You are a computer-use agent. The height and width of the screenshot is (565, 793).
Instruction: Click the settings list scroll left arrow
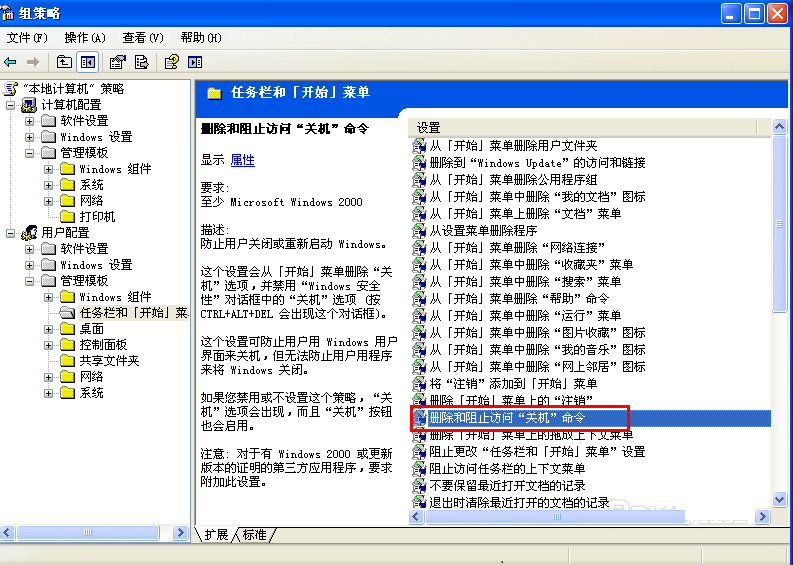click(x=416, y=516)
